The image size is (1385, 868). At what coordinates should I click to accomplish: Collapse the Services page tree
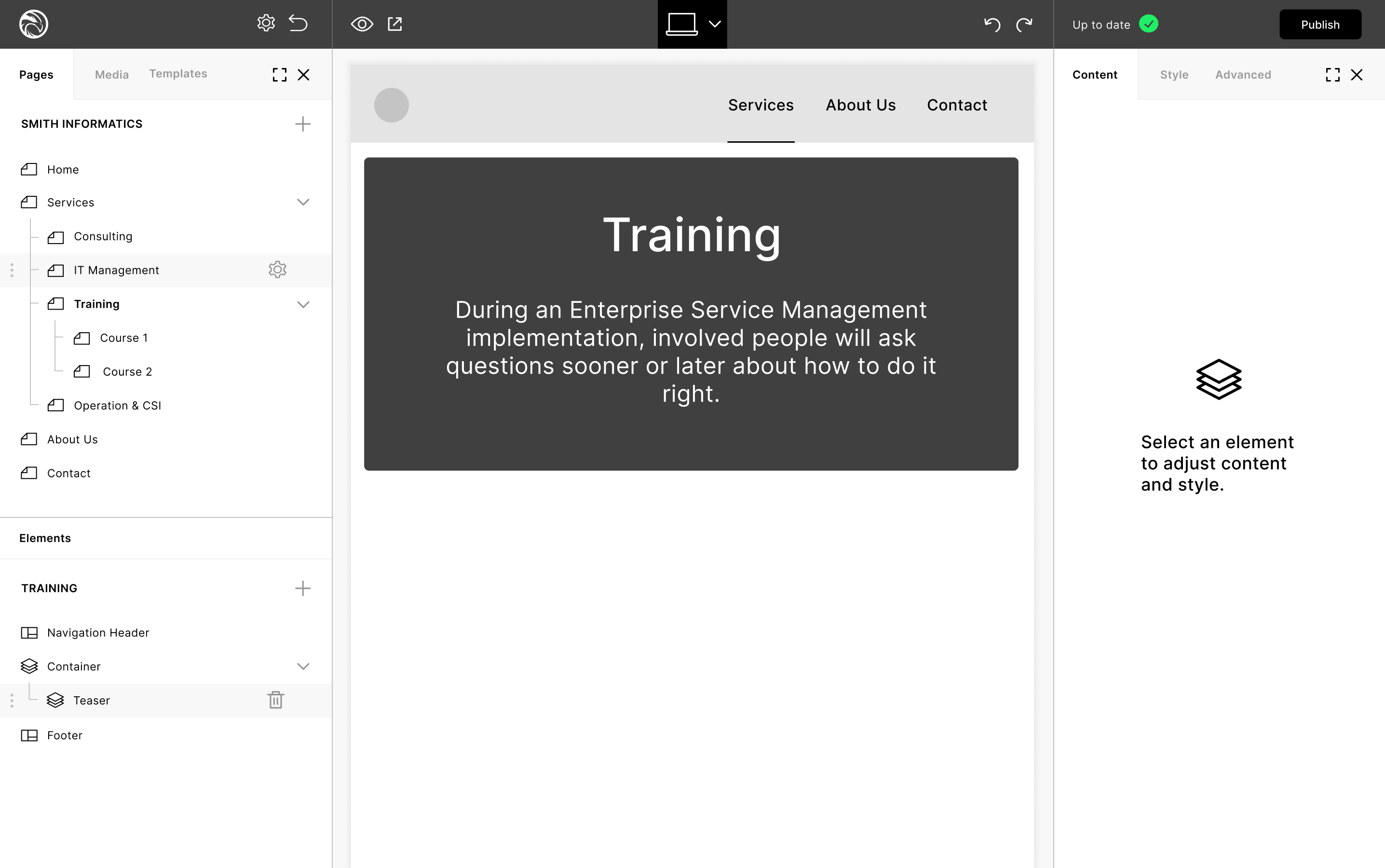(x=303, y=202)
